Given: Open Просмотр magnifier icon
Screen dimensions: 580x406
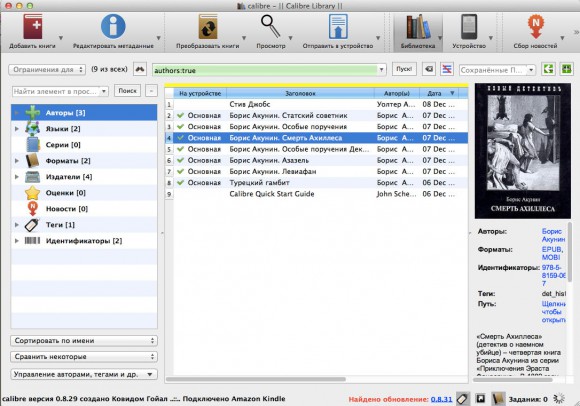Looking at the screenshot, I should 270,27.
